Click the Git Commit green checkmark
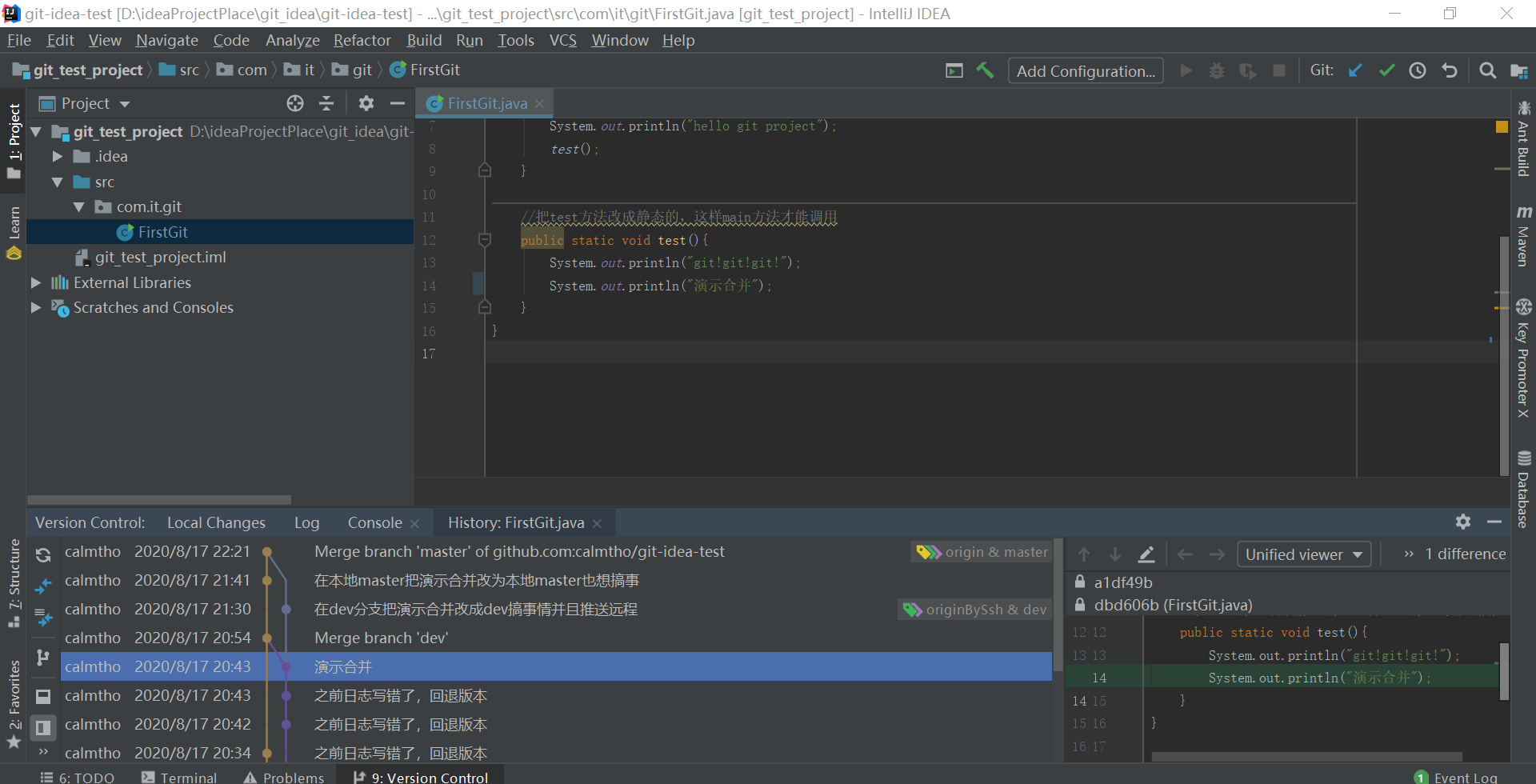 click(1386, 70)
